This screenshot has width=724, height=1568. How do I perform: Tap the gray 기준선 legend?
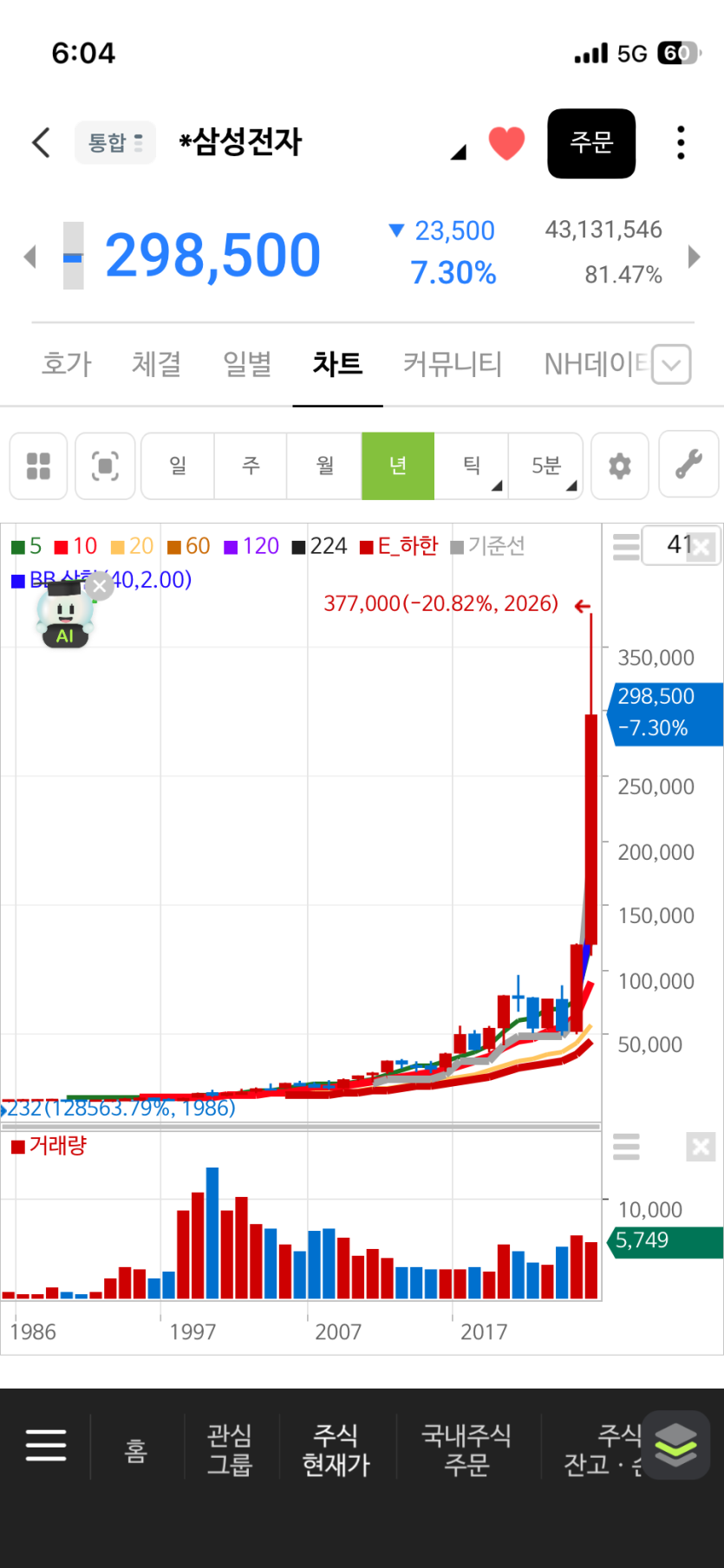pos(487,546)
